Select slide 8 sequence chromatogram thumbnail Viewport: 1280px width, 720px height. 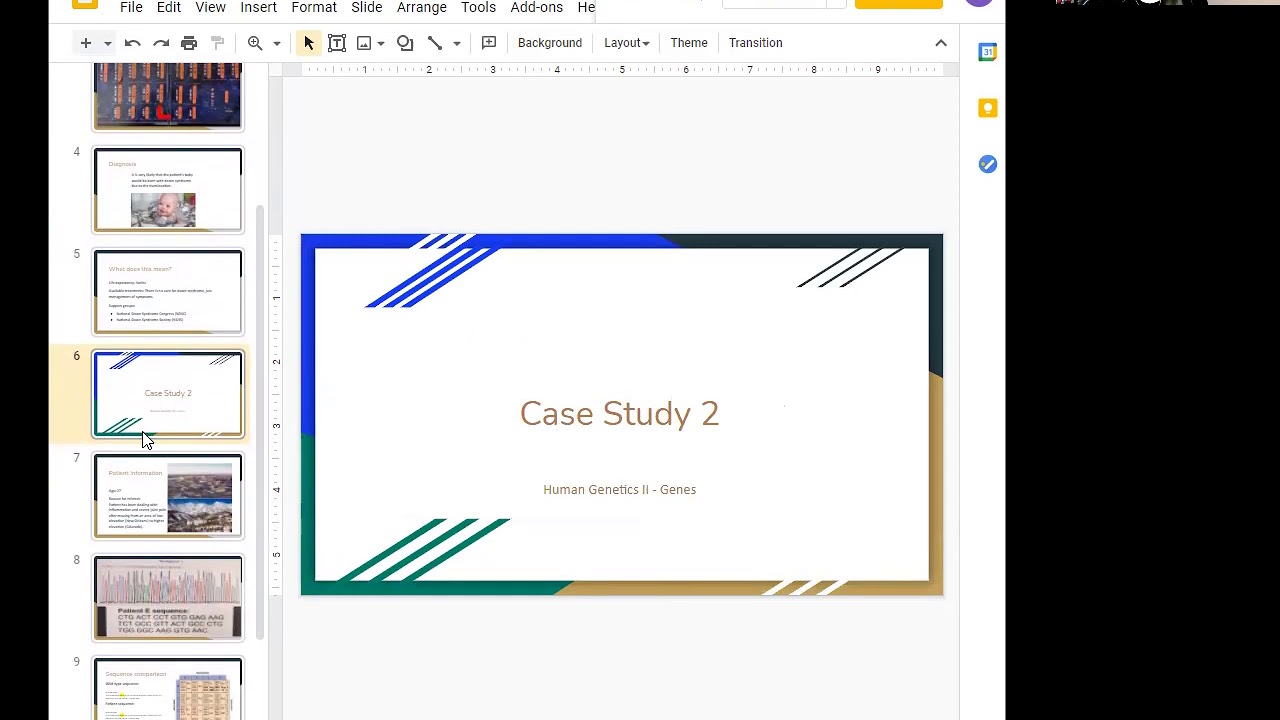[x=168, y=598]
